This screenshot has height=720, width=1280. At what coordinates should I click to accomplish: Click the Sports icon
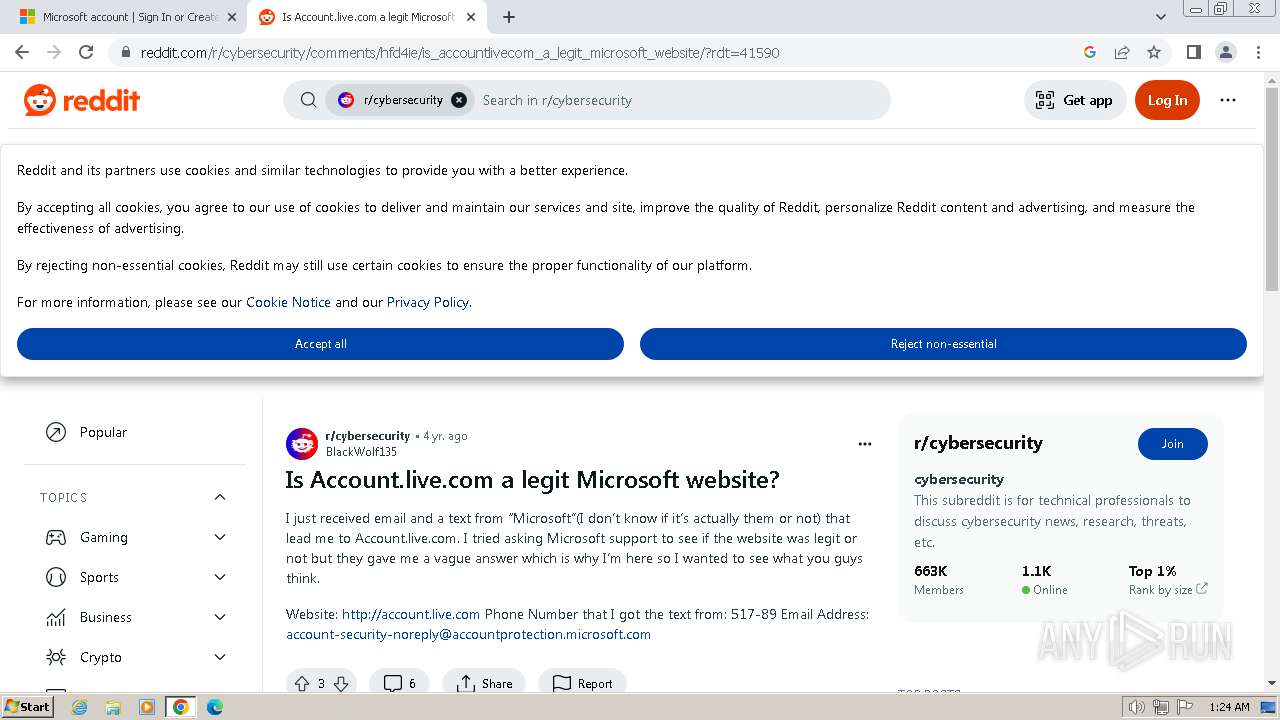(x=56, y=577)
